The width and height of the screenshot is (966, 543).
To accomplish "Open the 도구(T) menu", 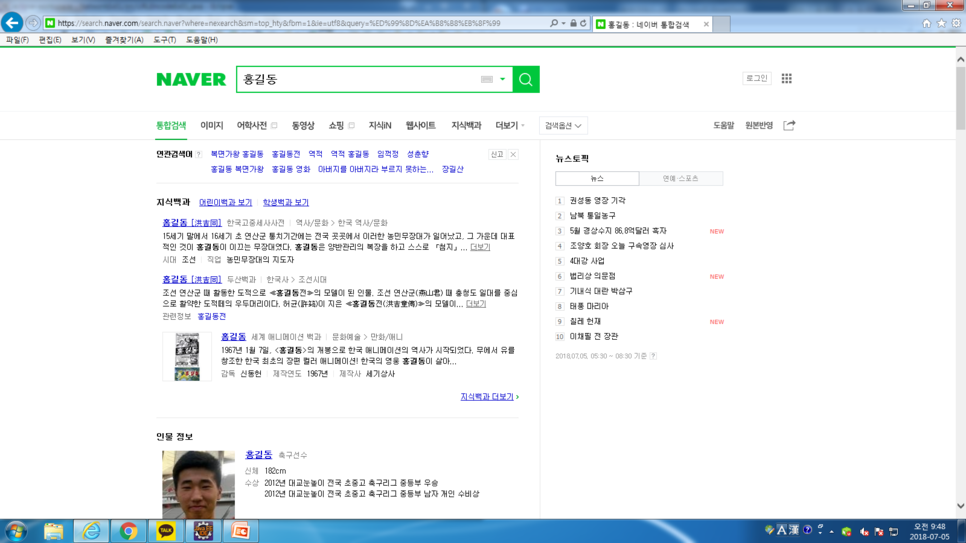I will [x=164, y=40].
